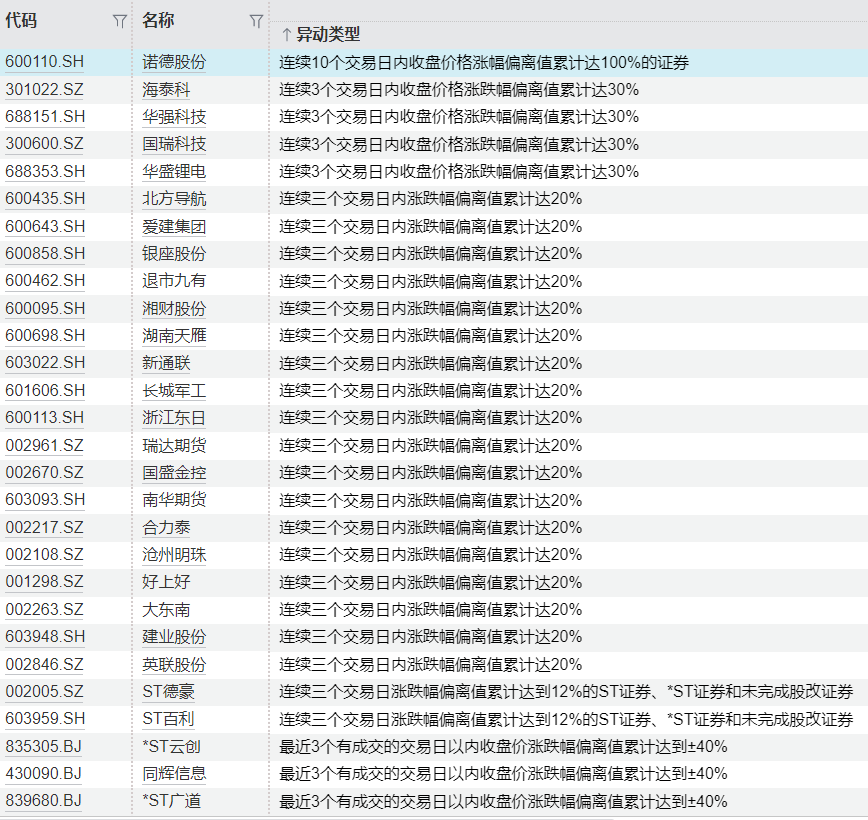This screenshot has width=868, height=820.
Task: Open the 诺德股份 stock link
Action: (174, 62)
